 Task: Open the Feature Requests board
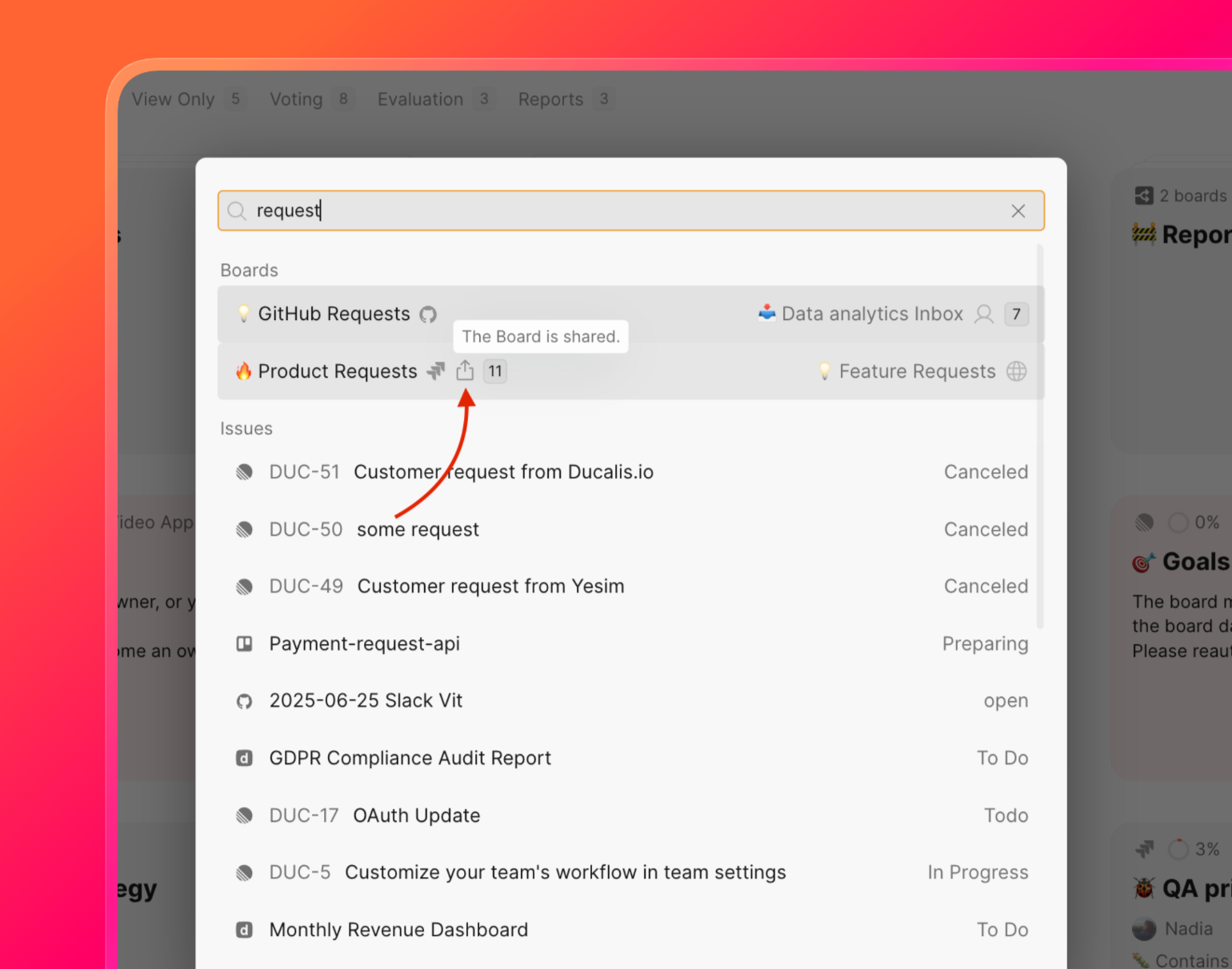coord(917,372)
